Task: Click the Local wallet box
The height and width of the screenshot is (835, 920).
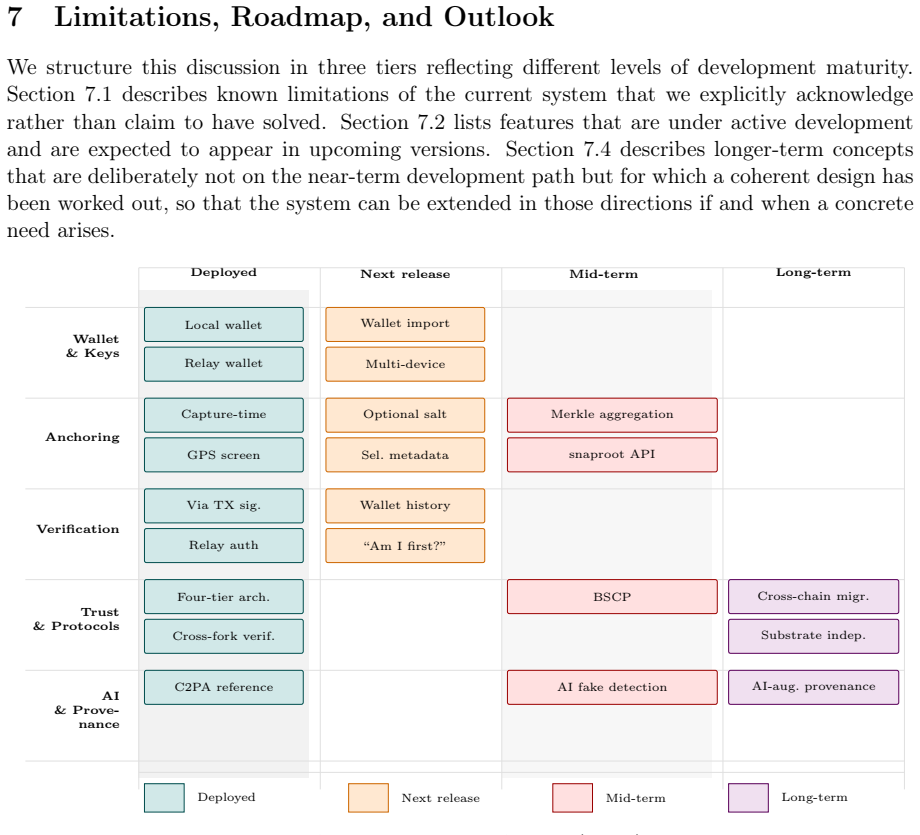Action: coord(224,324)
